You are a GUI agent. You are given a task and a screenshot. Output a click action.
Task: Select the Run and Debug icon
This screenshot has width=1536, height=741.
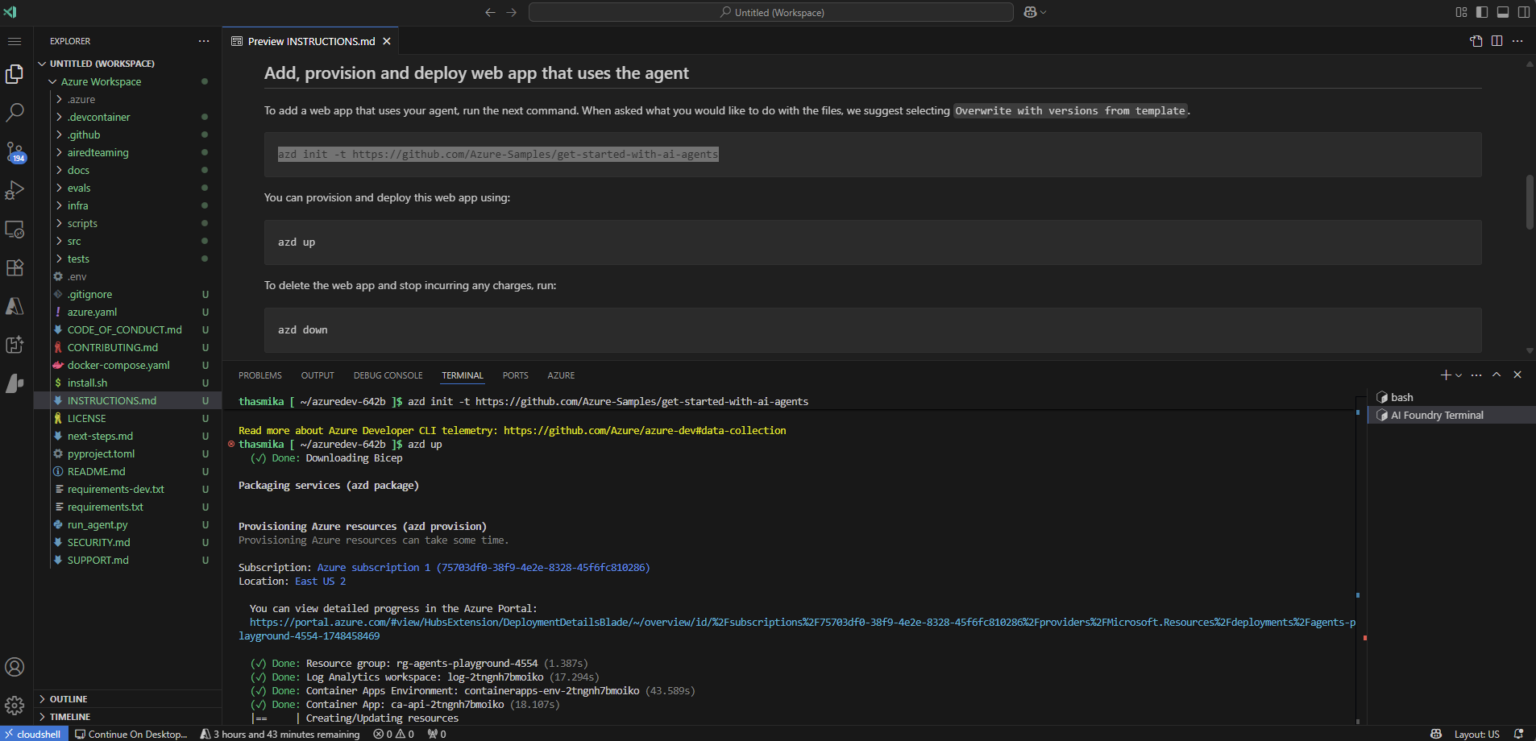point(15,191)
